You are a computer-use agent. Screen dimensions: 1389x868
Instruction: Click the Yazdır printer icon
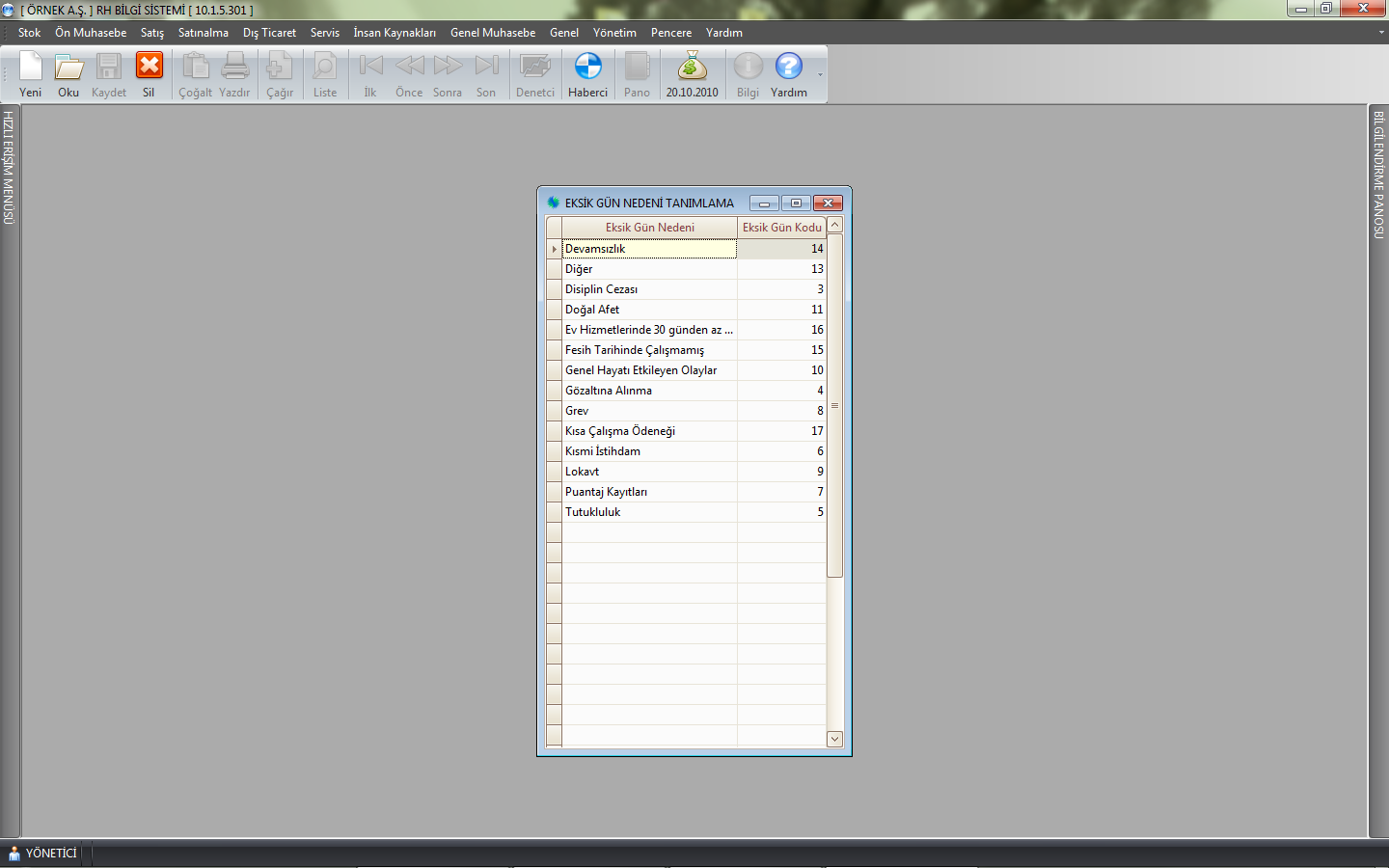234,74
